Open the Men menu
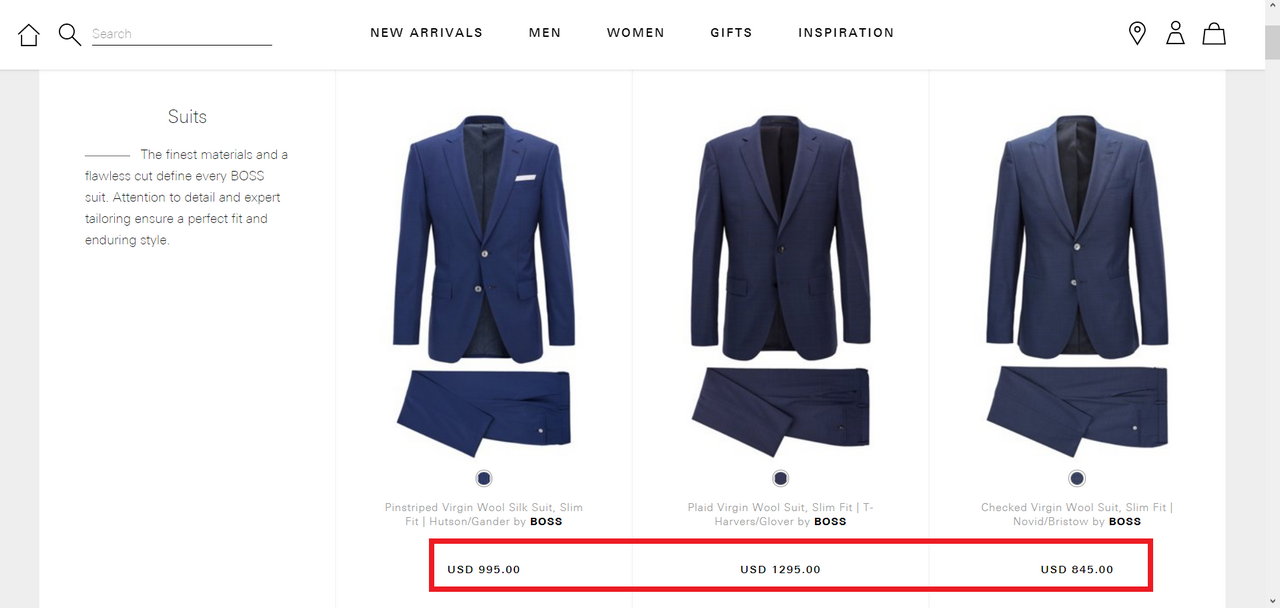This screenshot has width=1280, height=608. (x=545, y=33)
